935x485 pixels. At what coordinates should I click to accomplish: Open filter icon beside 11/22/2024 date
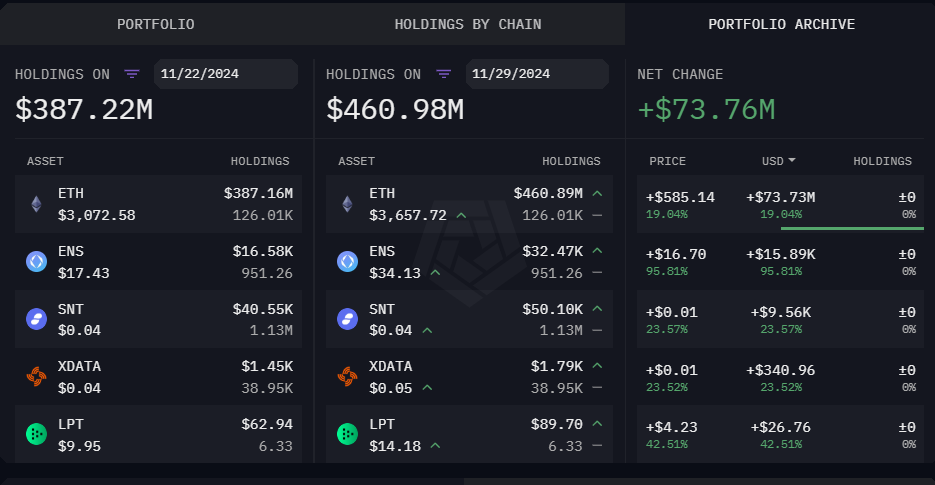pos(132,74)
